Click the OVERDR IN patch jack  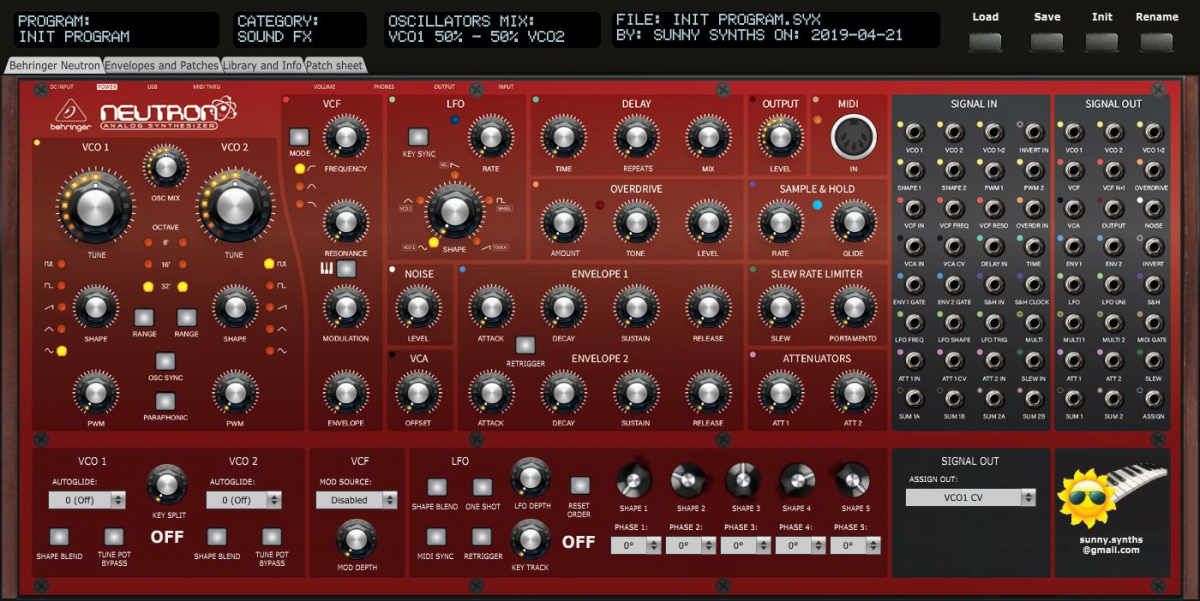1034,208
